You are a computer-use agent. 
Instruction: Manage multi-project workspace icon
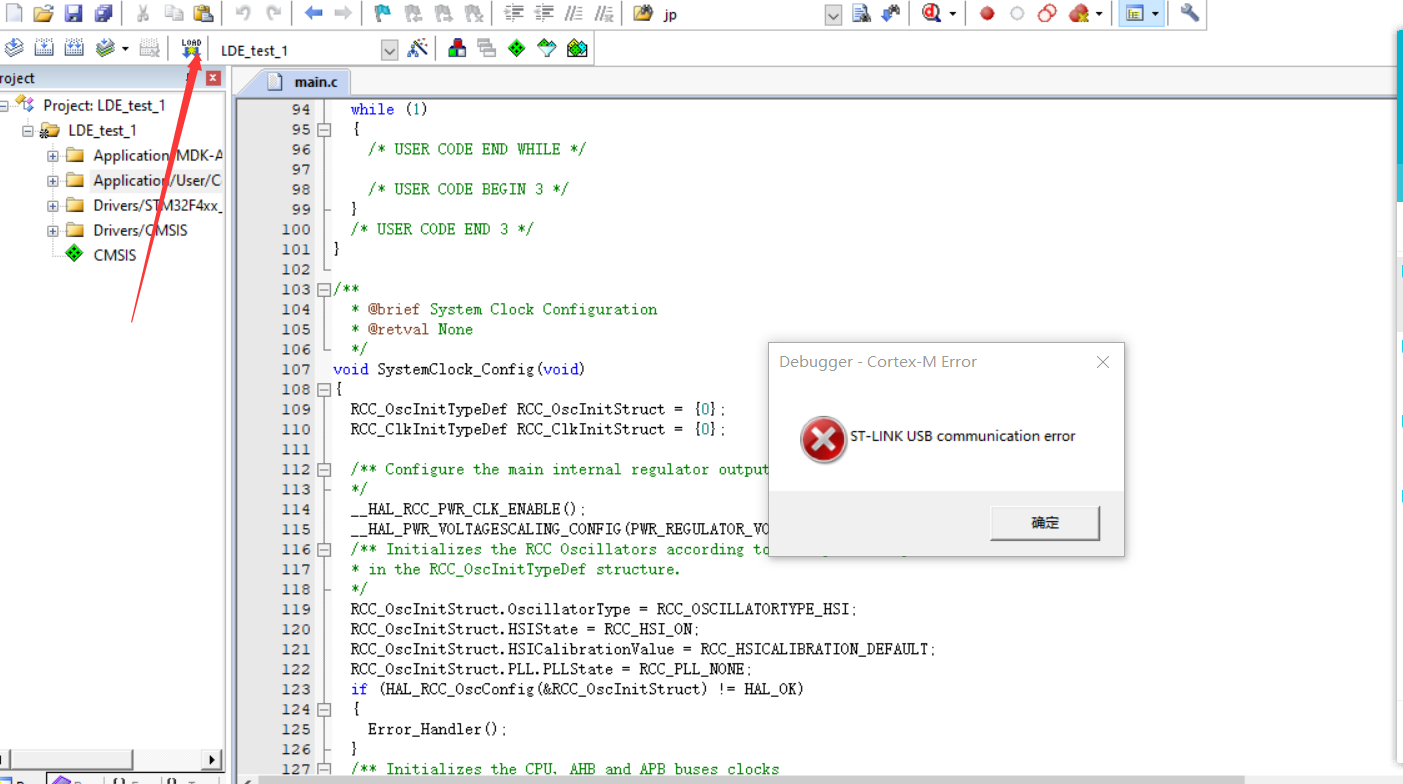point(487,48)
